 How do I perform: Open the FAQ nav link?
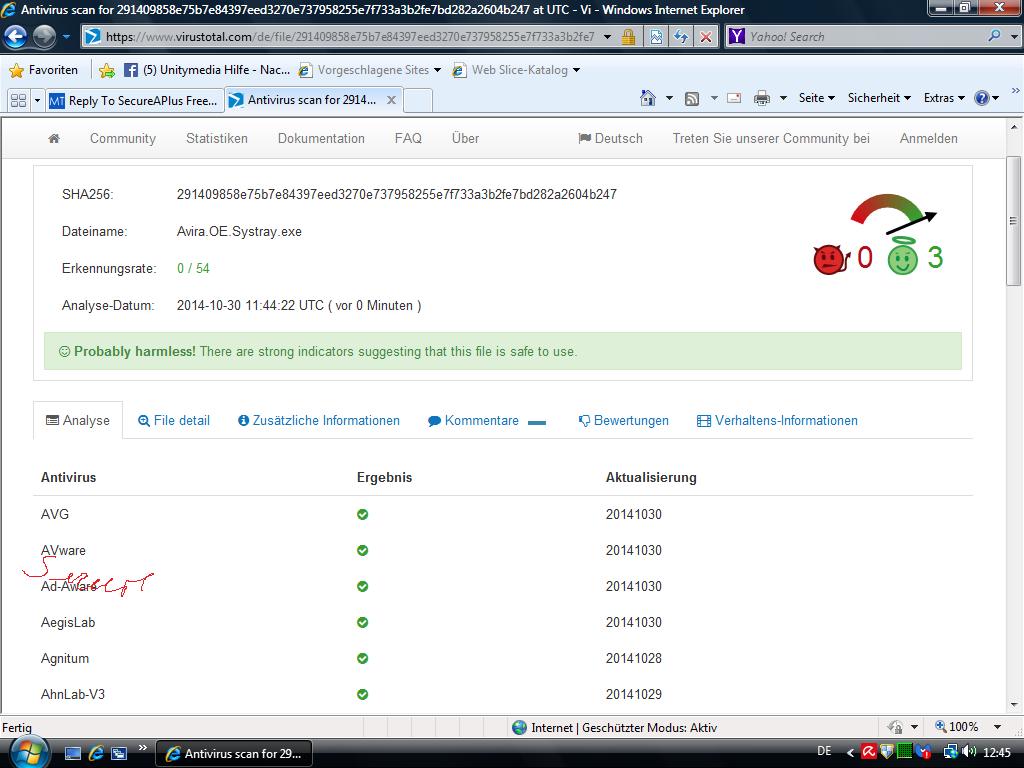pyautogui.click(x=408, y=138)
